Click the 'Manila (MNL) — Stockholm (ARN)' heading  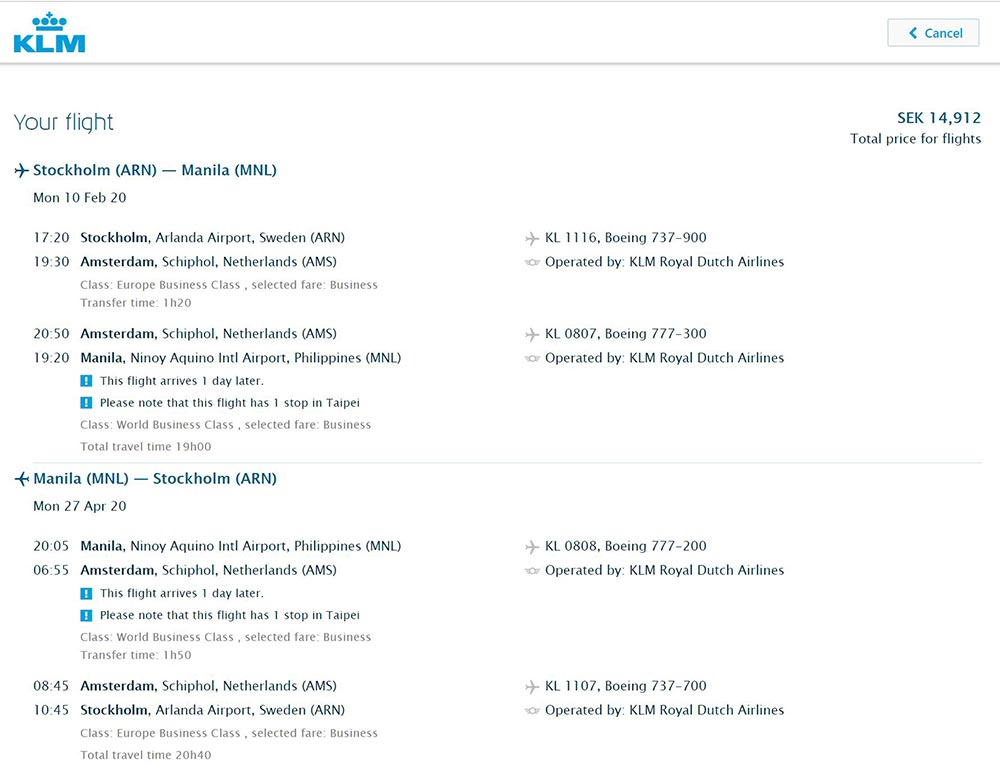tap(155, 479)
